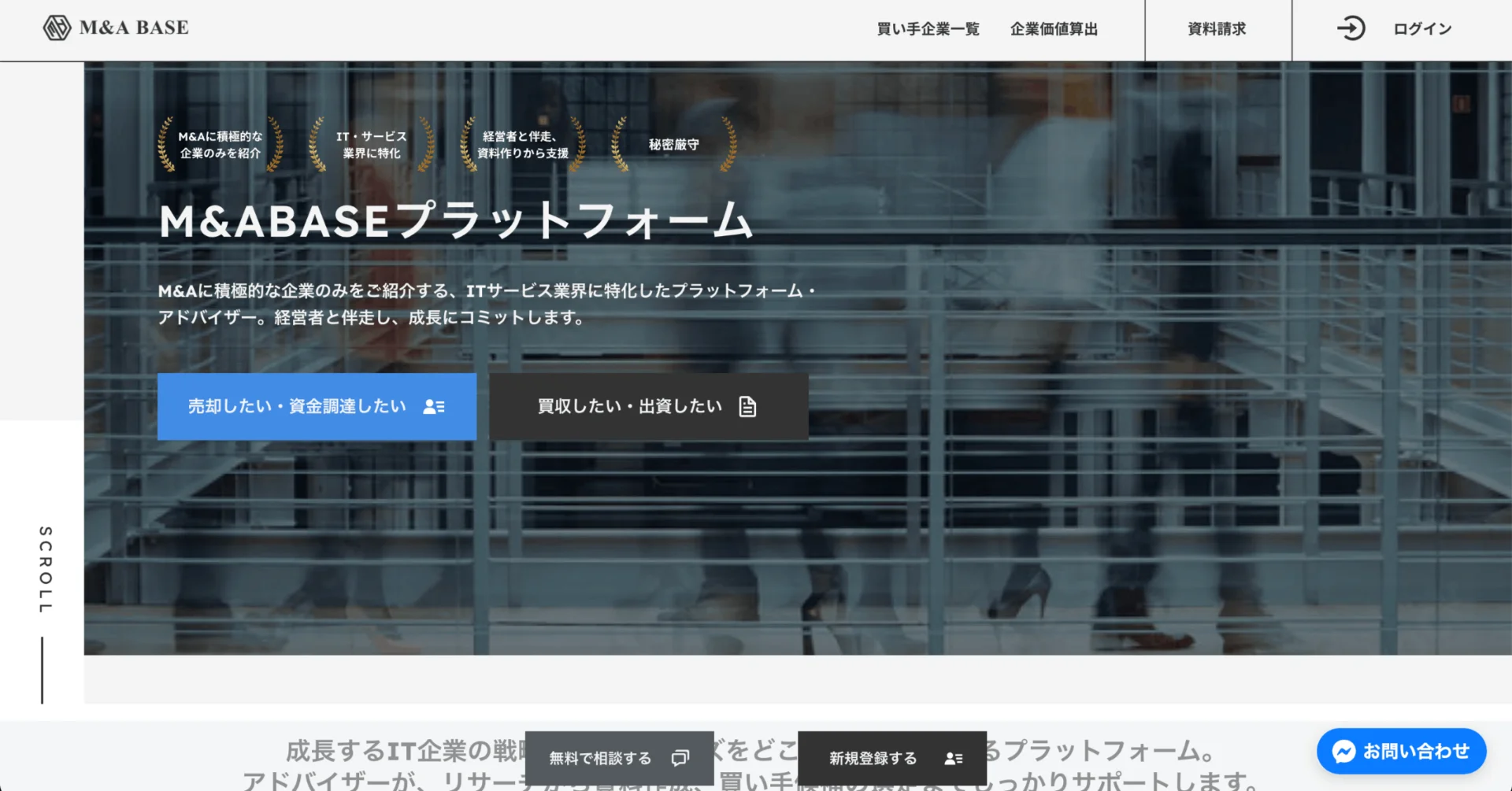Click the login arrow icon
The image size is (1512, 791).
1351,28
